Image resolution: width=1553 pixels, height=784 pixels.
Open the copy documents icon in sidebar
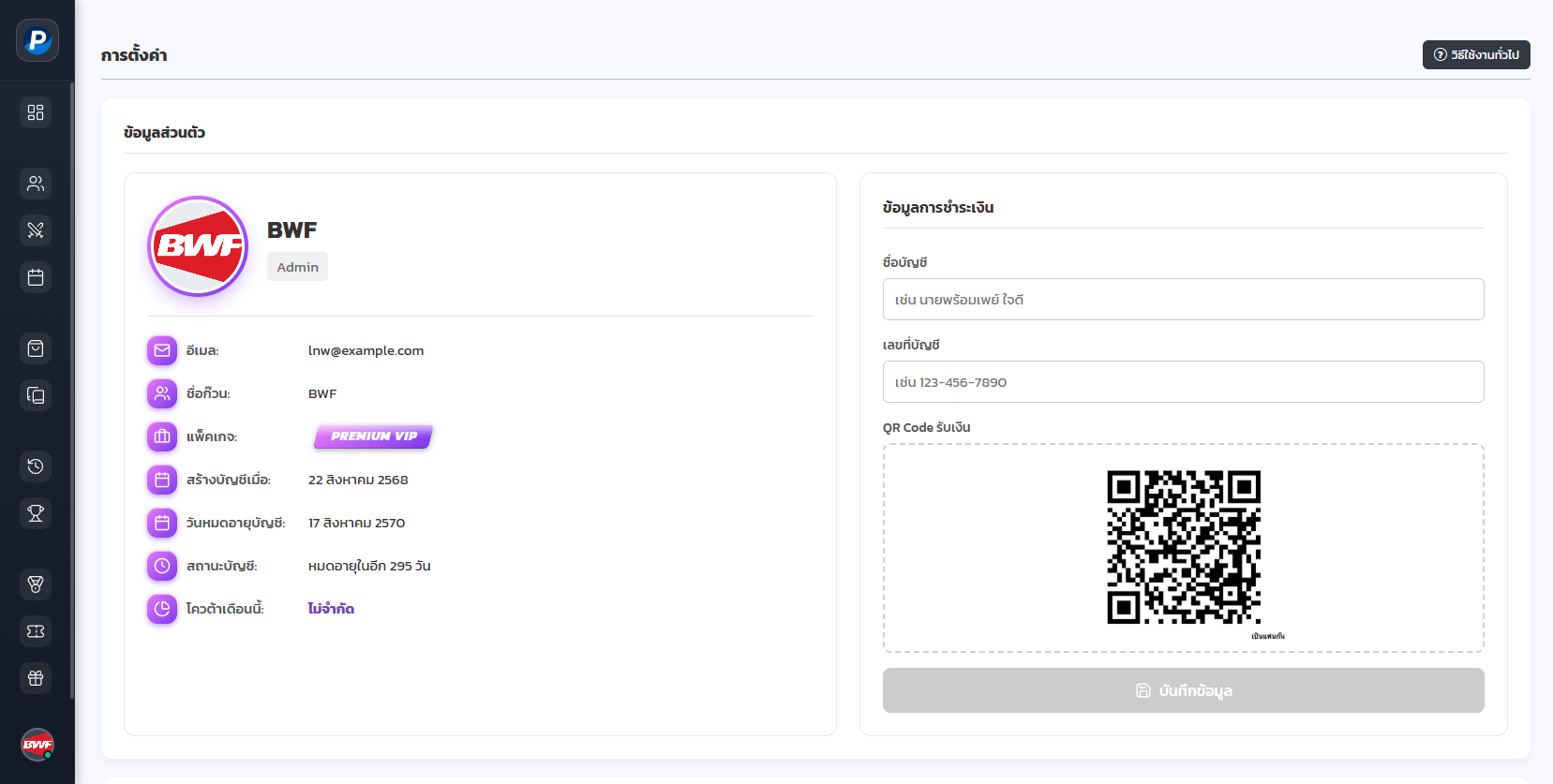coord(36,395)
